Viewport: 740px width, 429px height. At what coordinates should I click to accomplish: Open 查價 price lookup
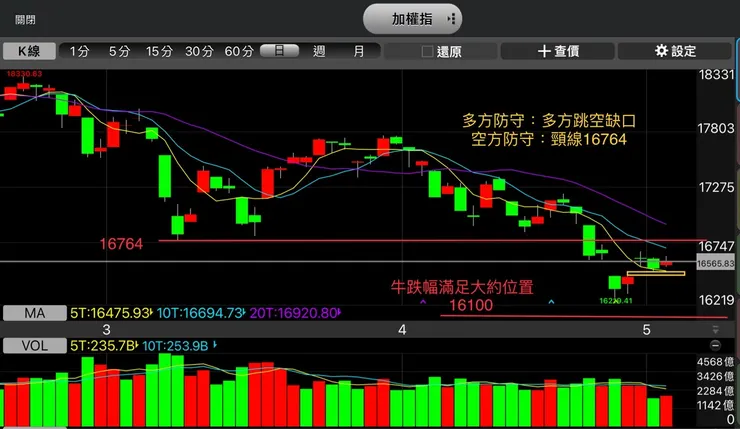point(558,51)
